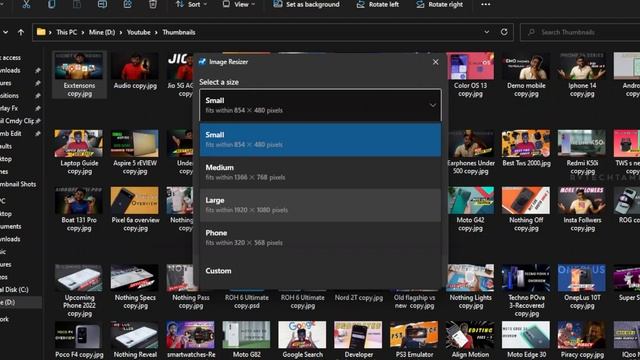Click the Cut scissors icon in toolbar

tap(26, 4)
